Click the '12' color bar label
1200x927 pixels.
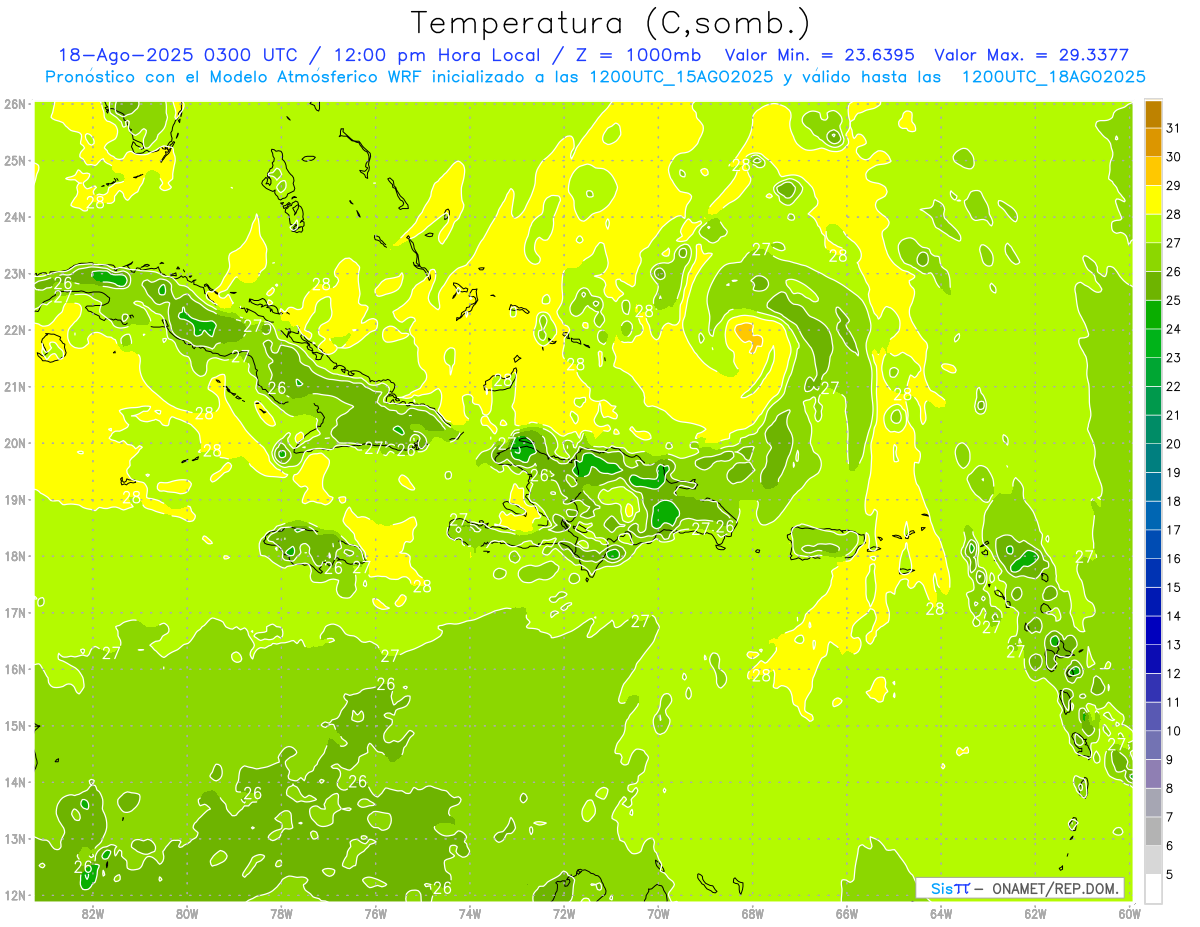[x=1174, y=673]
